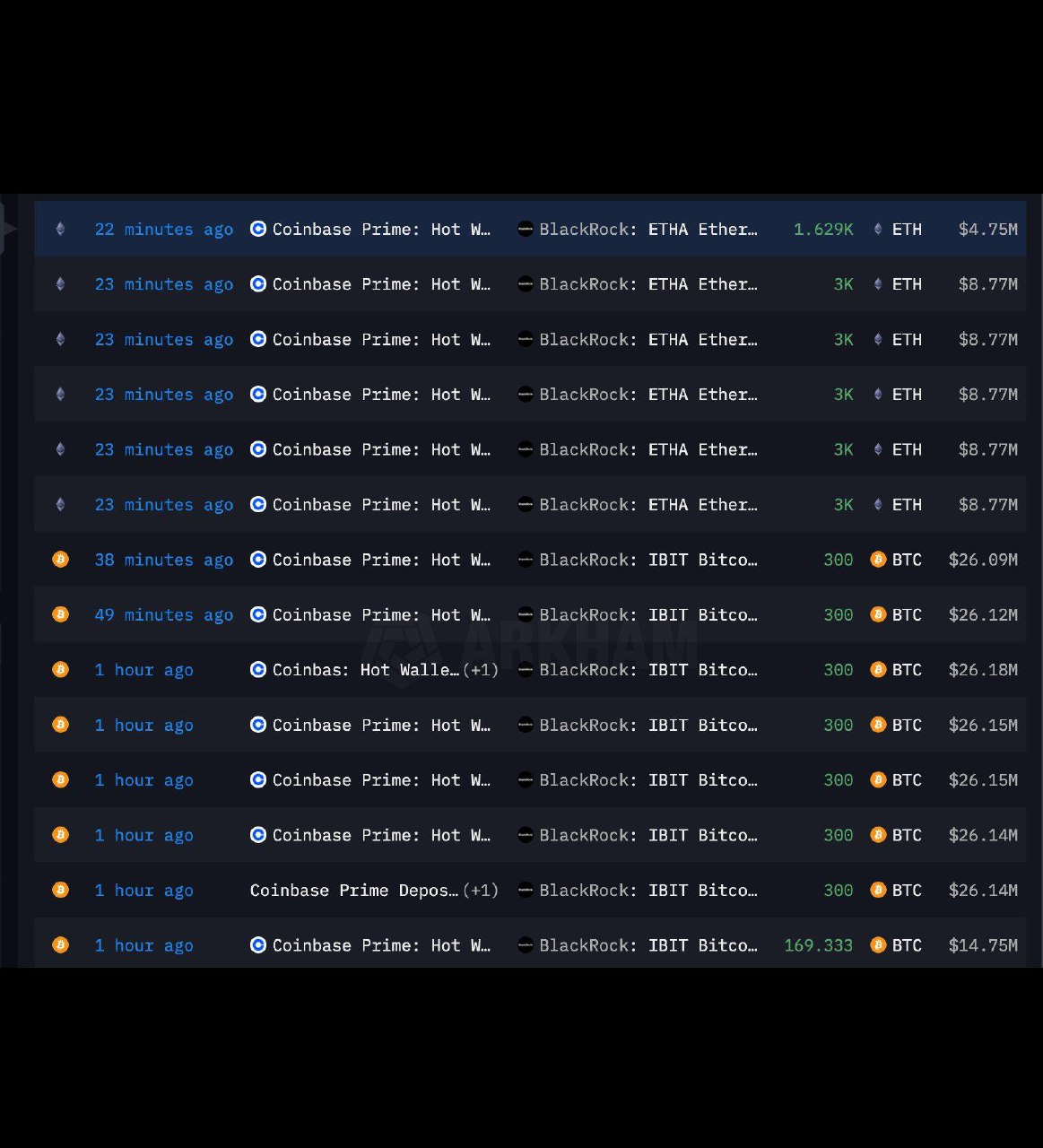The image size is (1043, 1148).
Task: Click the BlackRock logo in the $14.75M row
Action: point(526,945)
